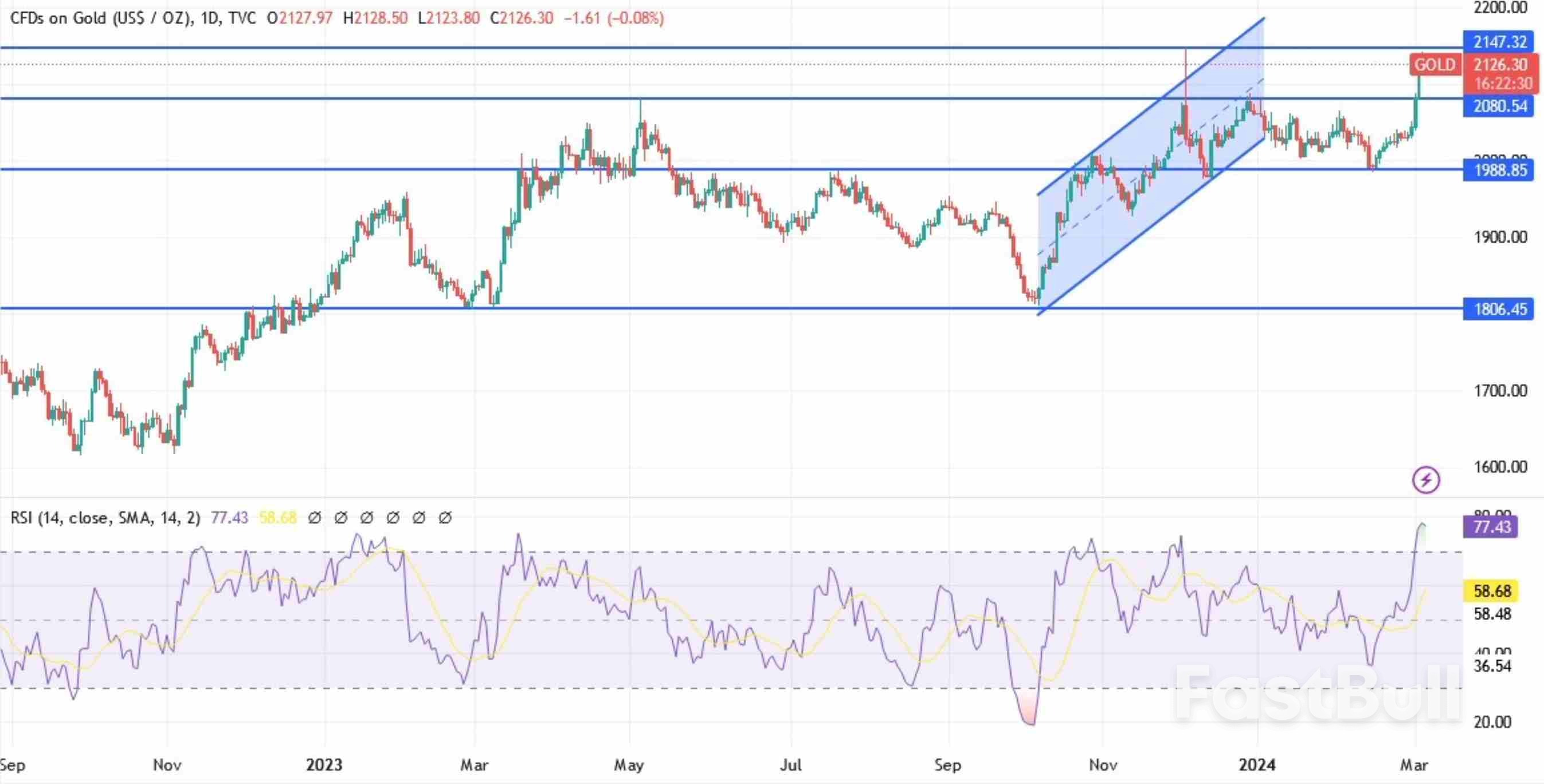The height and width of the screenshot is (784, 1544).
Task: Click the third Ø plot icon in RSI legend
Action: click(368, 518)
